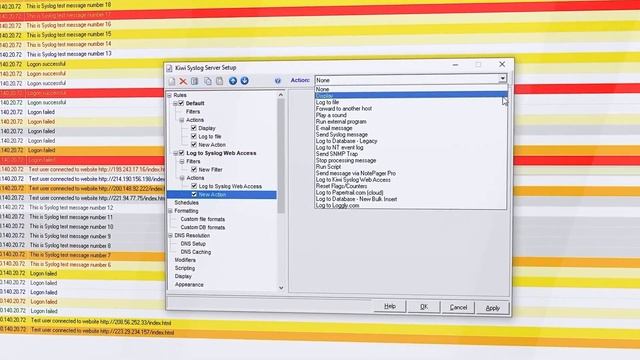Image resolution: width=640 pixels, height=360 pixels.
Task: Collapse the Formatting tree node
Action: pyautogui.click(x=171, y=211)
